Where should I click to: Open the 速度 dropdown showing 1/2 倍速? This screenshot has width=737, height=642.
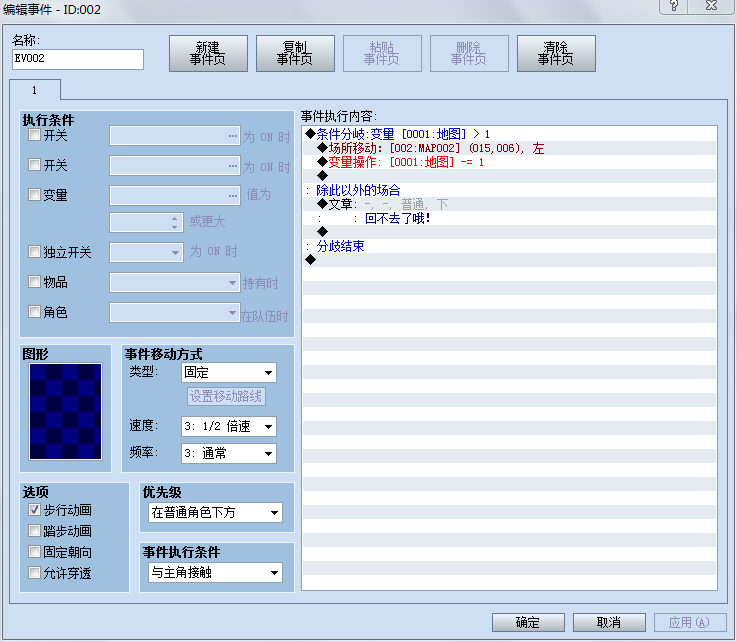tap(229, 426)
